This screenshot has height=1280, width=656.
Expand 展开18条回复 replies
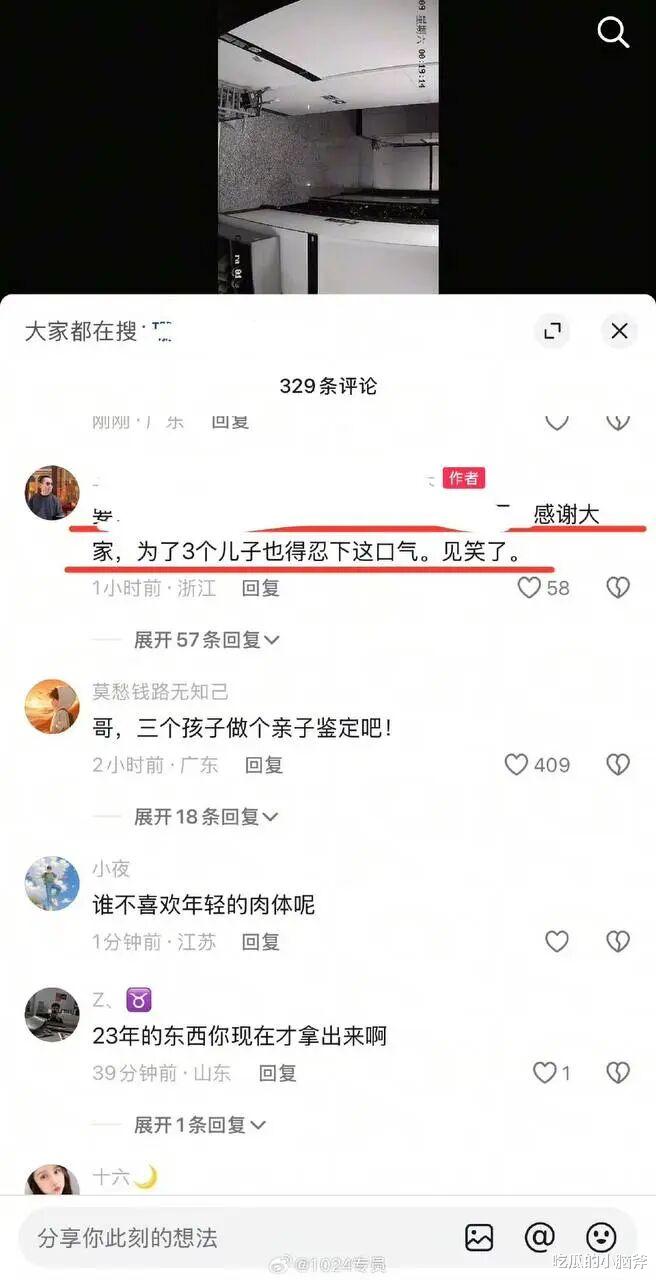tap(207, 817)
